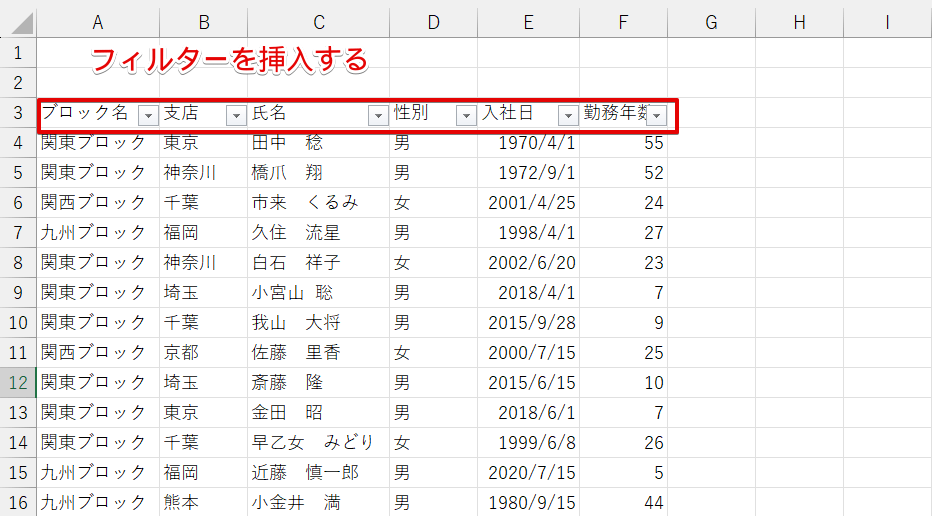The image size is (932, 516).
Task: Click cell with name 久住 流星
Action: click(x=319, y=232)
